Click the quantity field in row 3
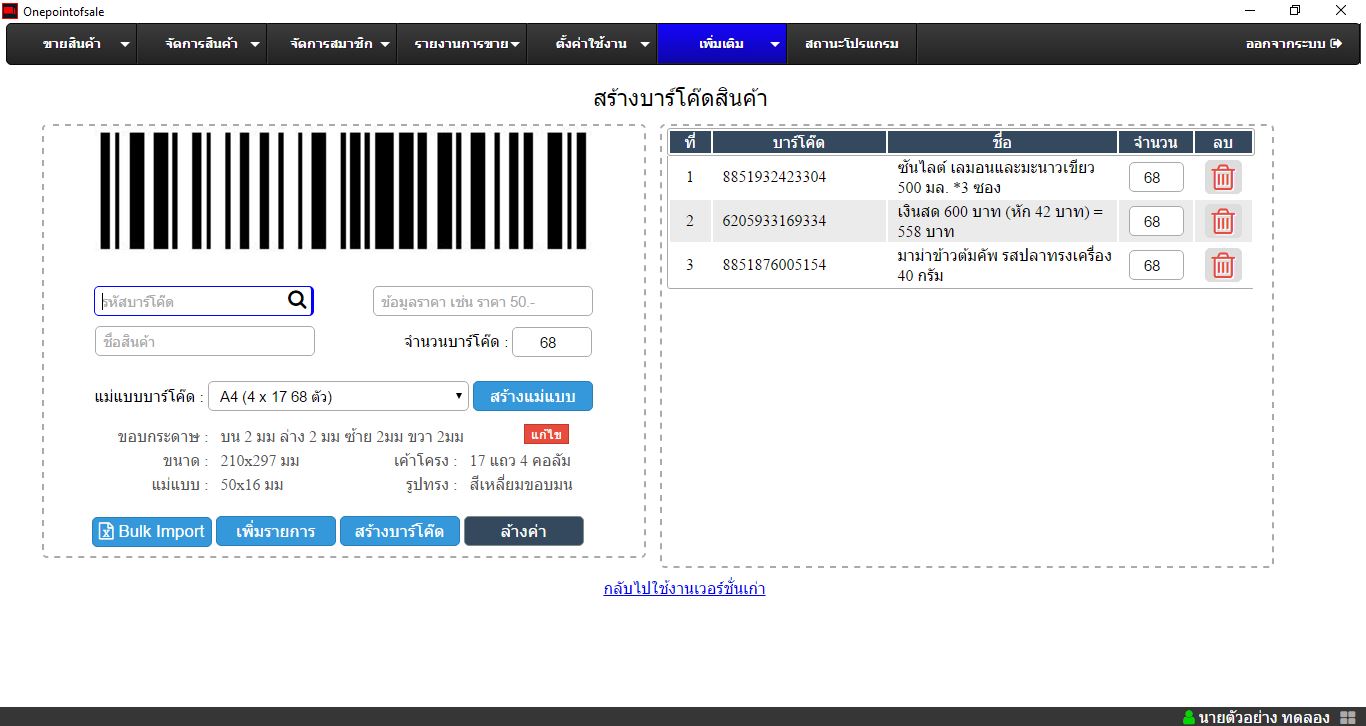1366x726 pixels. 1156,265
